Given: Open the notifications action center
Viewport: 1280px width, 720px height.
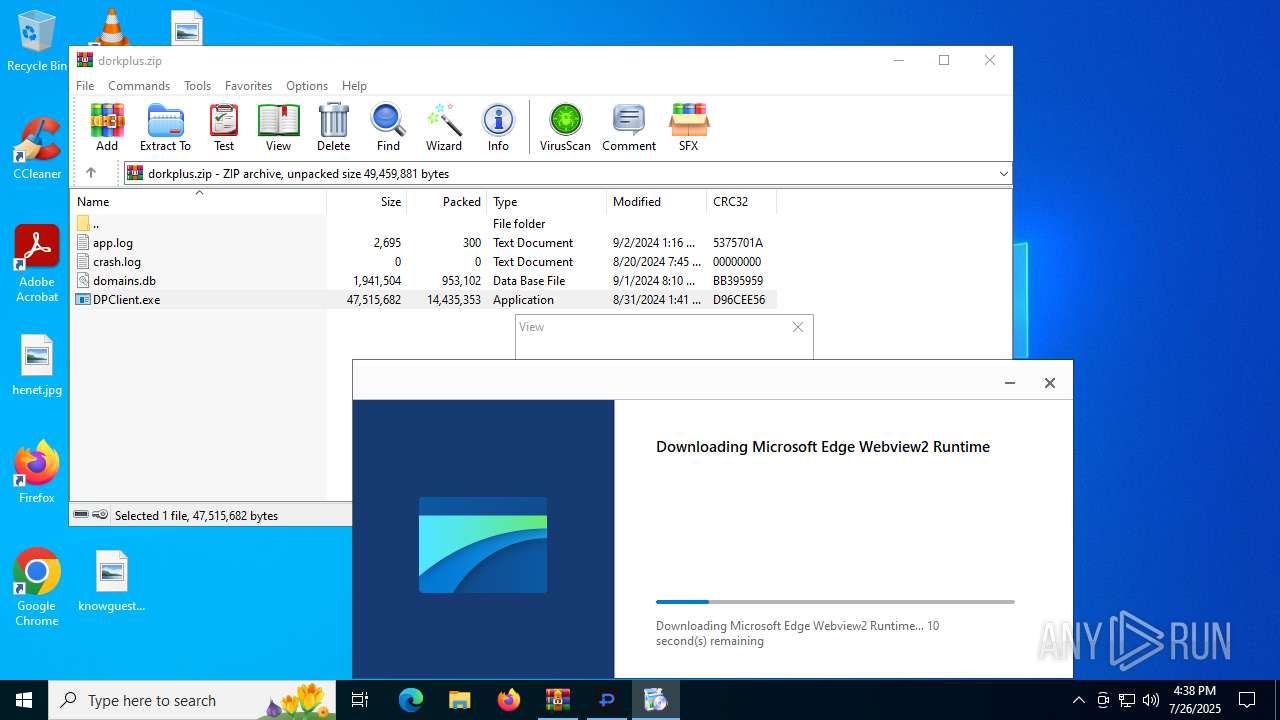Looking at the screenshot, I should (1247, 700).
